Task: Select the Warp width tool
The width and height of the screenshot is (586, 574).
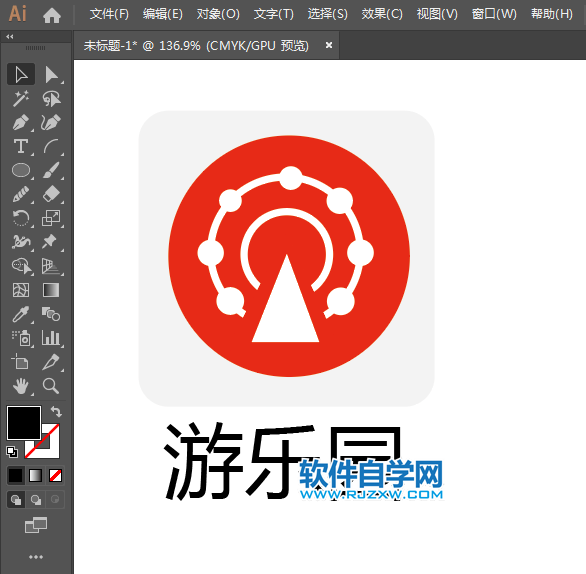Action: pos(21,242)
